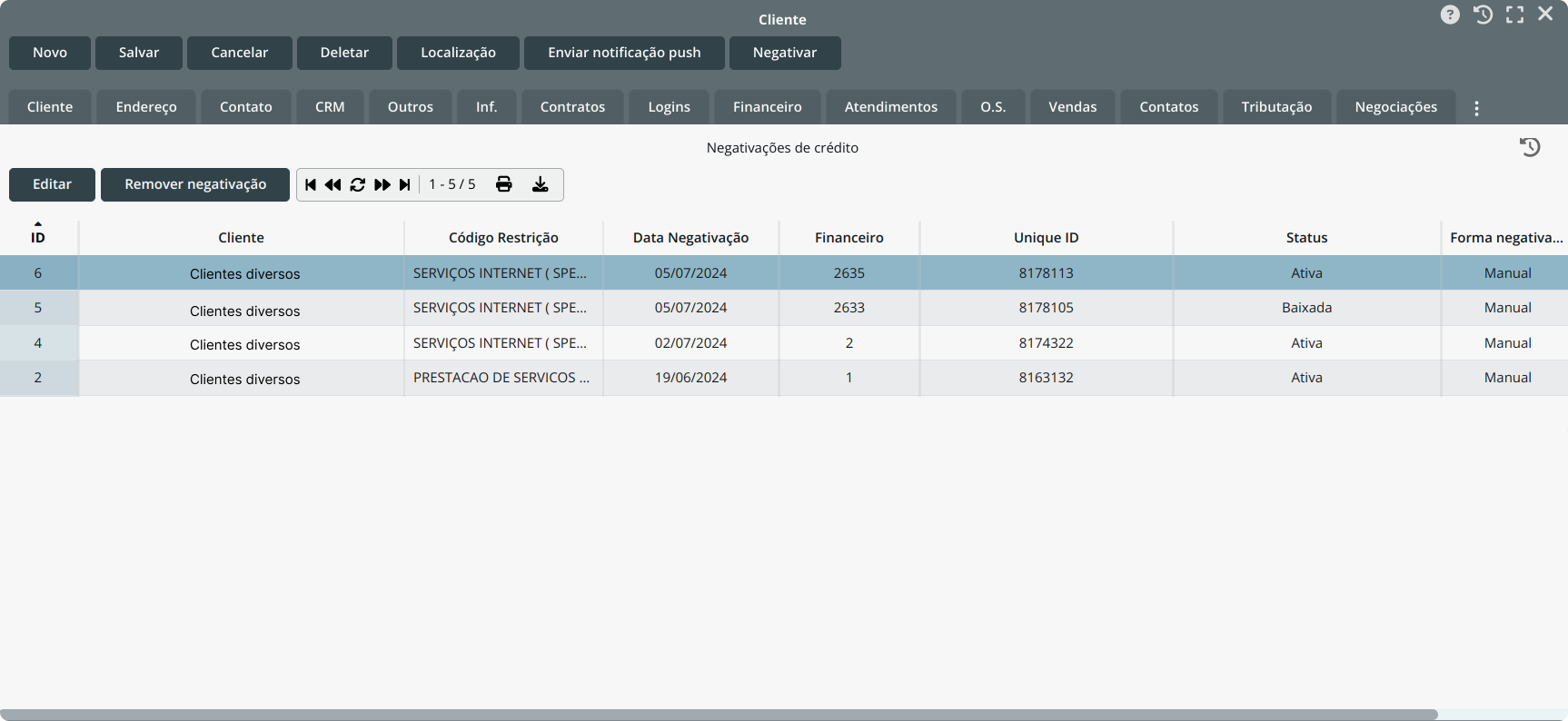Switch to the Endereço tab
1568x721 pixels.
[x=146, y=107]
